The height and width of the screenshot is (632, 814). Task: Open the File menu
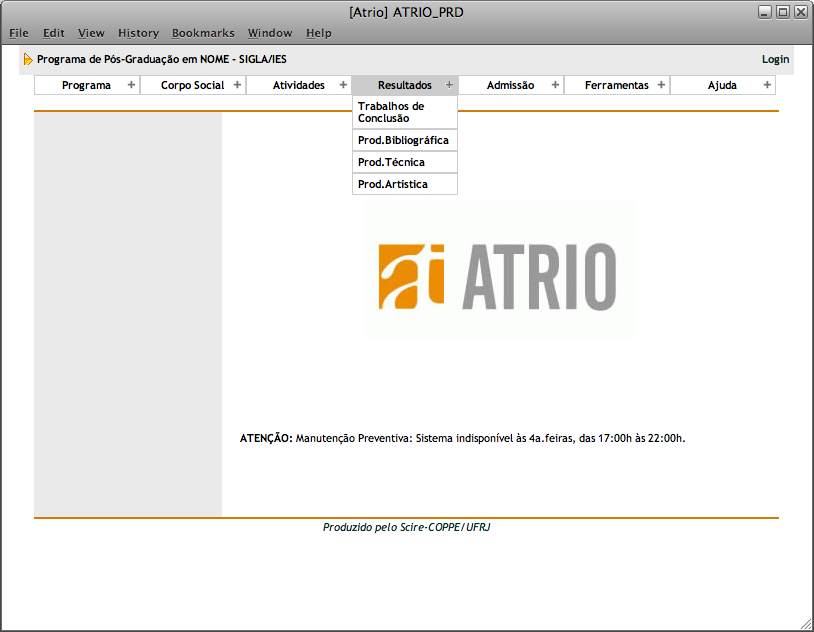pos(18,33)
